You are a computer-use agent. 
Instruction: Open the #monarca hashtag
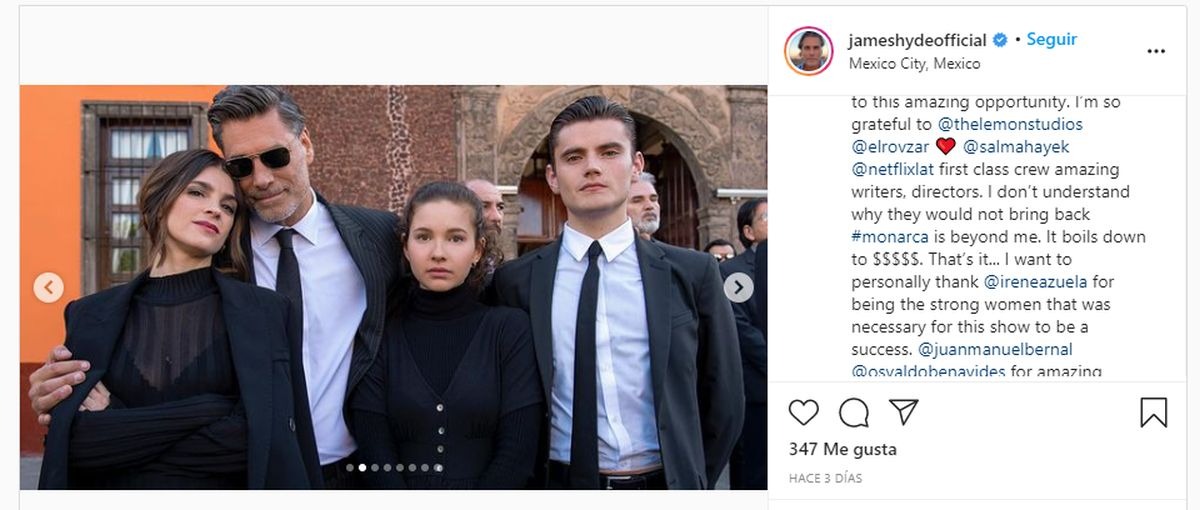[x=890, y=237]
